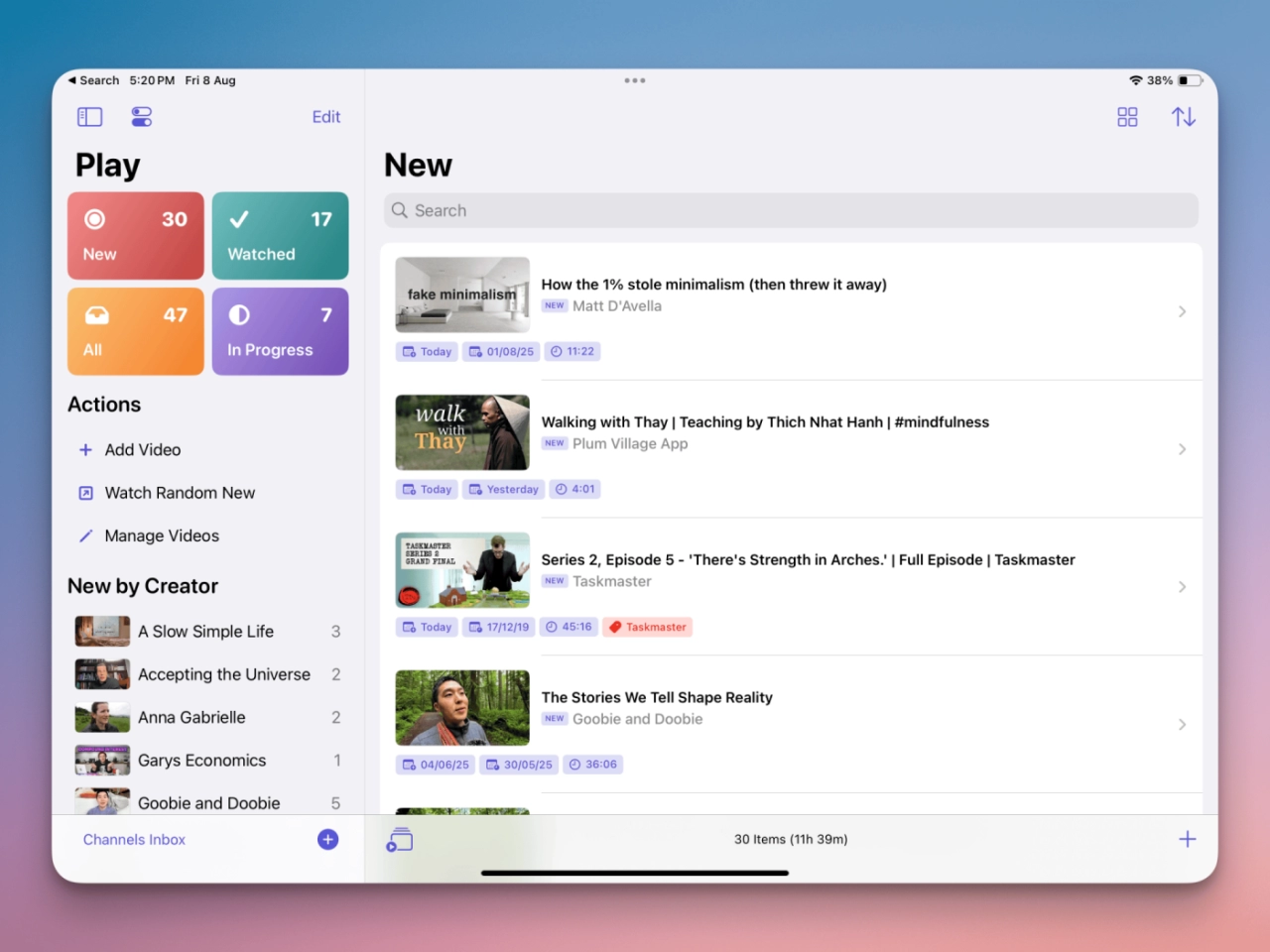
Task: Toggle the sidebar panel icon
Action: [90, 117]
